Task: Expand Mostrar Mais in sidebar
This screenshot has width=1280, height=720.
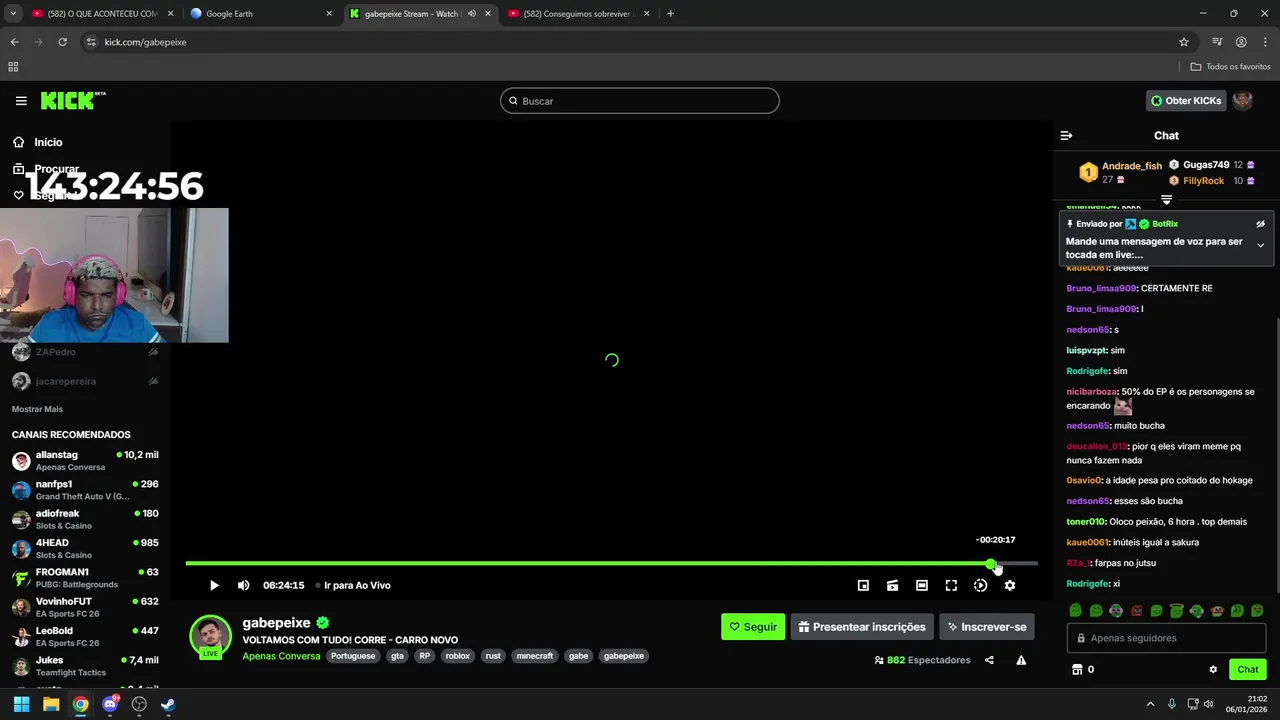Action: [x=37, y=409]
